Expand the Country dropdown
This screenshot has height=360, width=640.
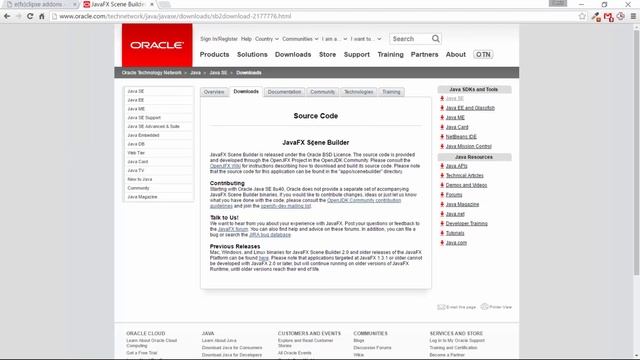[x=267, y=39]
